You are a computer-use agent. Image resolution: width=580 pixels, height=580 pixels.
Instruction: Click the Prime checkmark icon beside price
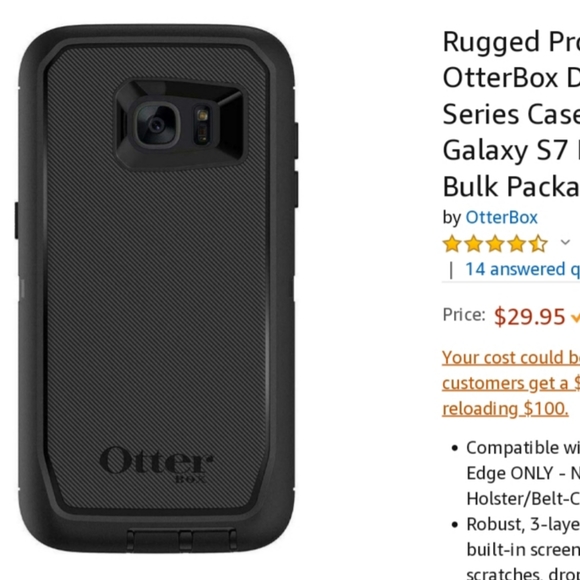[x=575, y=317]
